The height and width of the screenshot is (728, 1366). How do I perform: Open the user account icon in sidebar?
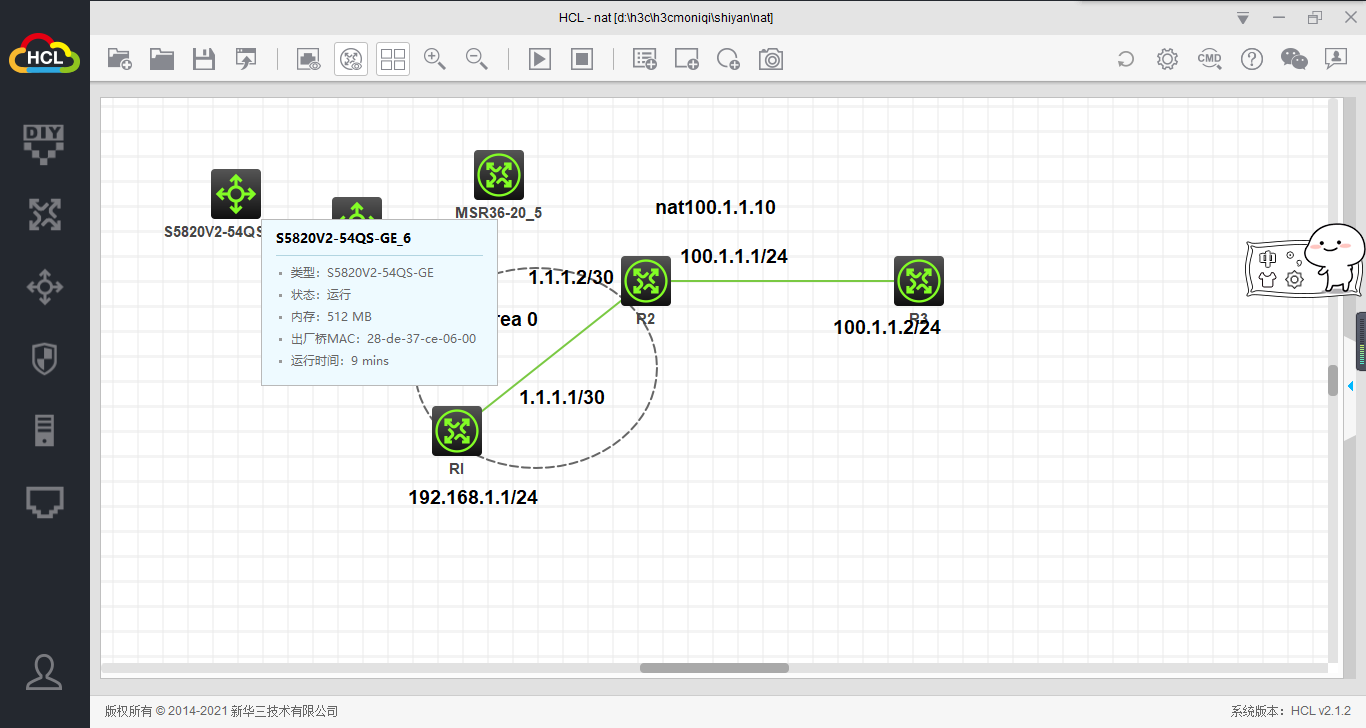coord(44,671)
